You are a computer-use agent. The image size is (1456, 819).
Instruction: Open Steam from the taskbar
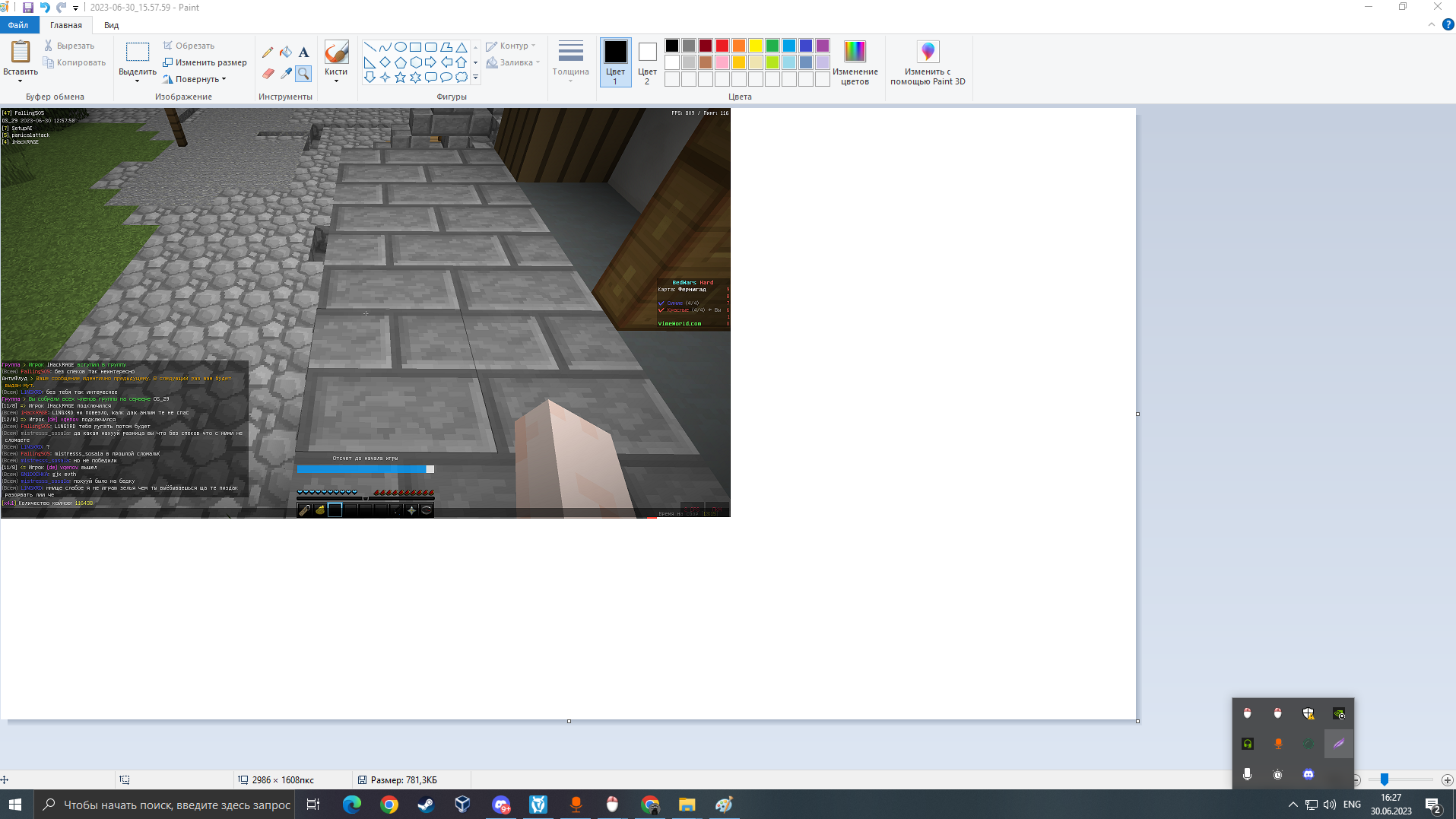point(426,805)
